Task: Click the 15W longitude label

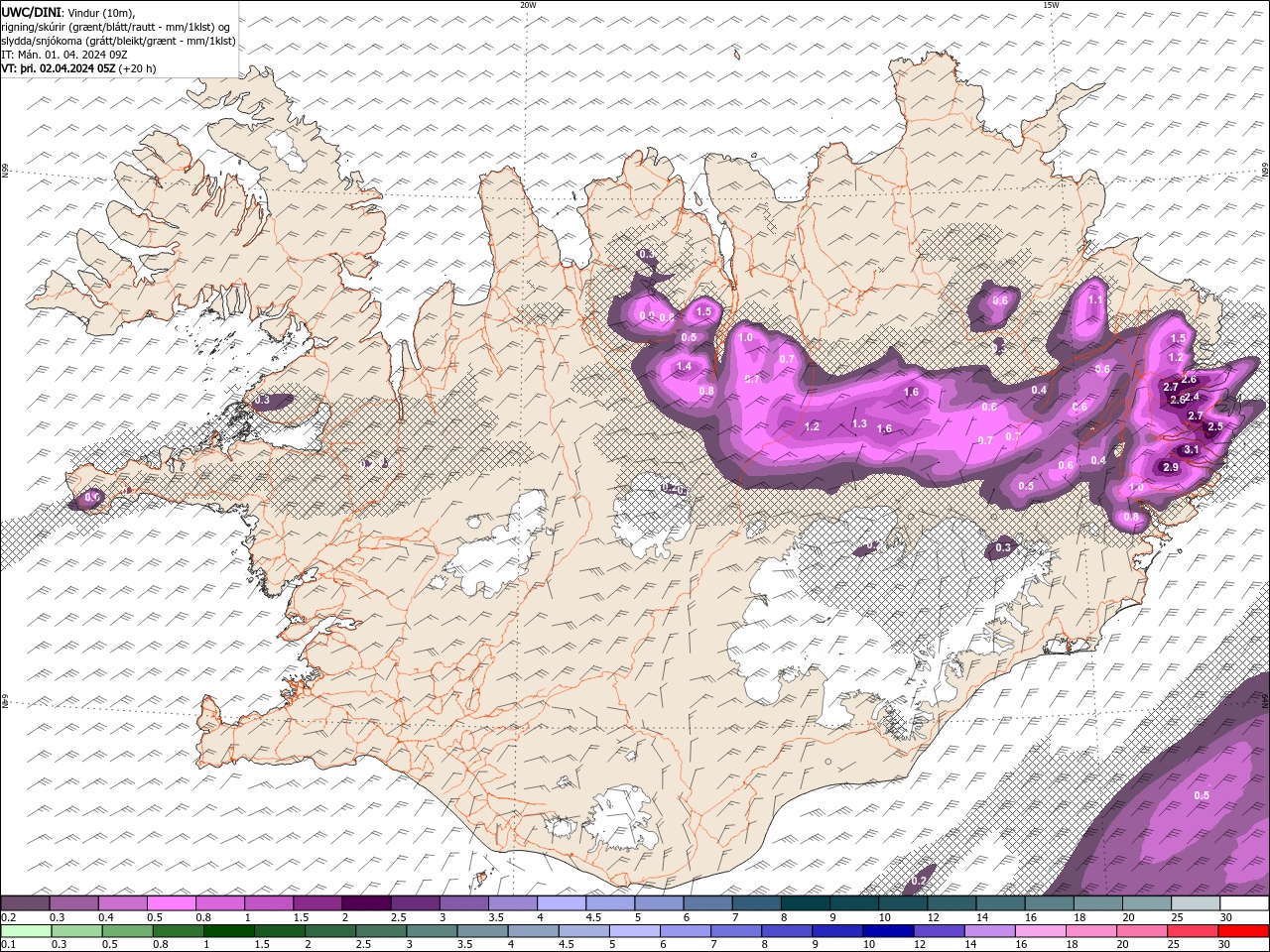Action: click(x=1051, y=5)
